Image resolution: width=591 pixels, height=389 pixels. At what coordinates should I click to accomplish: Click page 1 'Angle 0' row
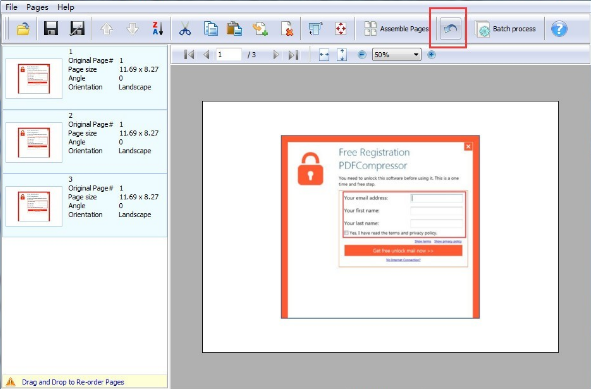[x=95, y=78]
